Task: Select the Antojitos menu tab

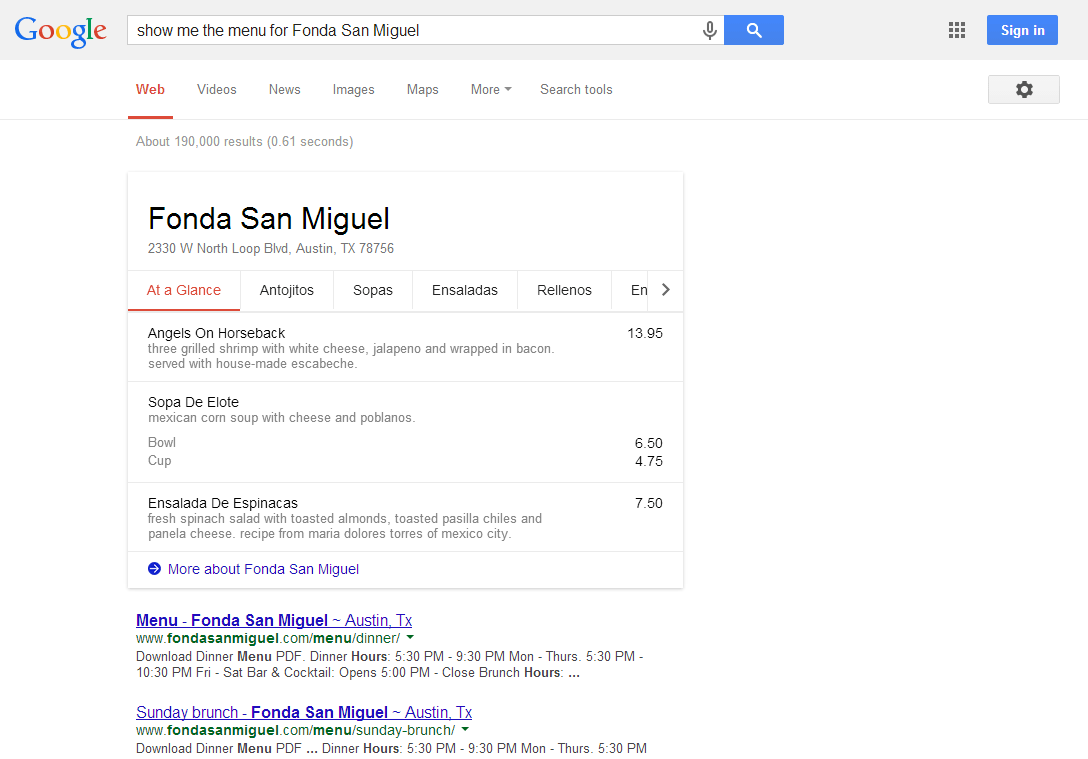Action: [x=287, y=290]
